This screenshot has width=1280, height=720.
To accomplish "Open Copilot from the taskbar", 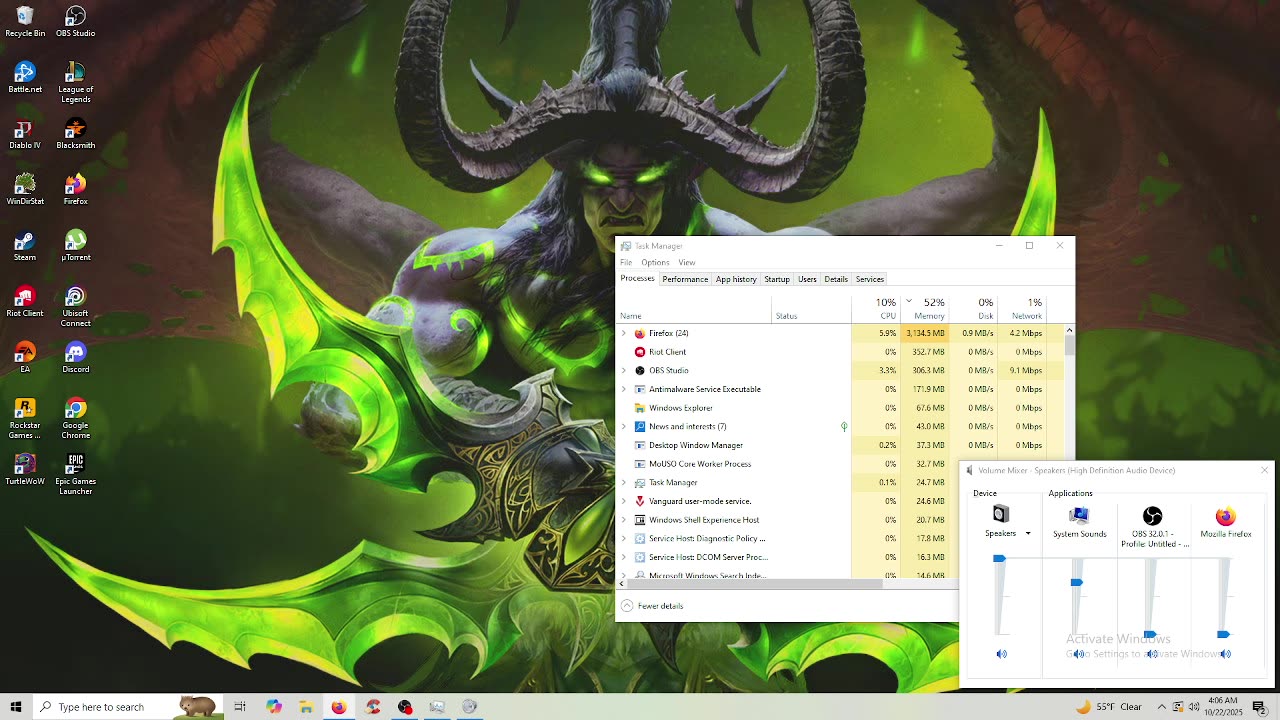I will 273,707.
